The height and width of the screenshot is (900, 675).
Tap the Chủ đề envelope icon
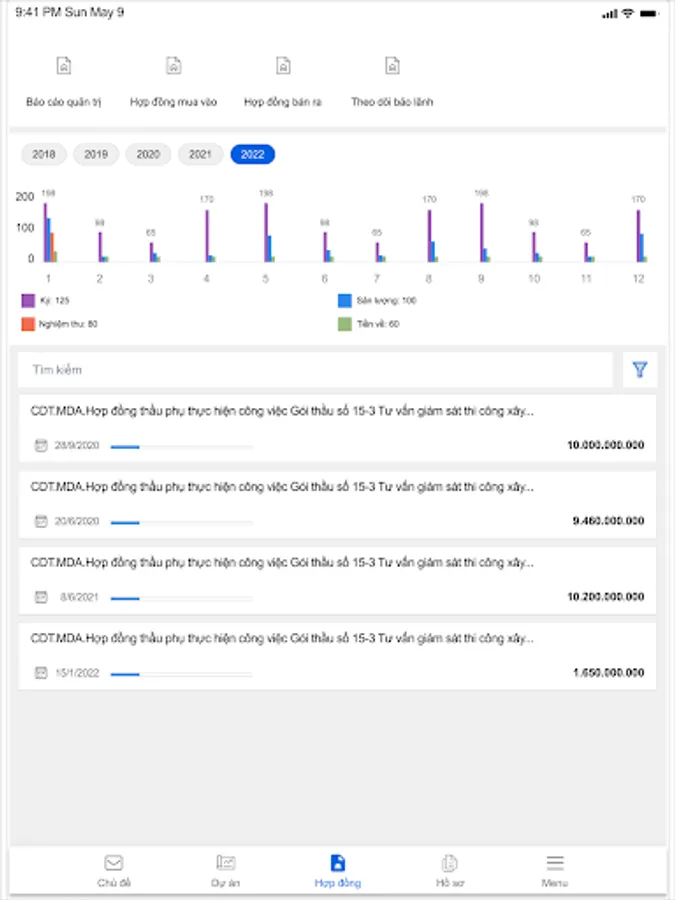[x=114, y=862]
